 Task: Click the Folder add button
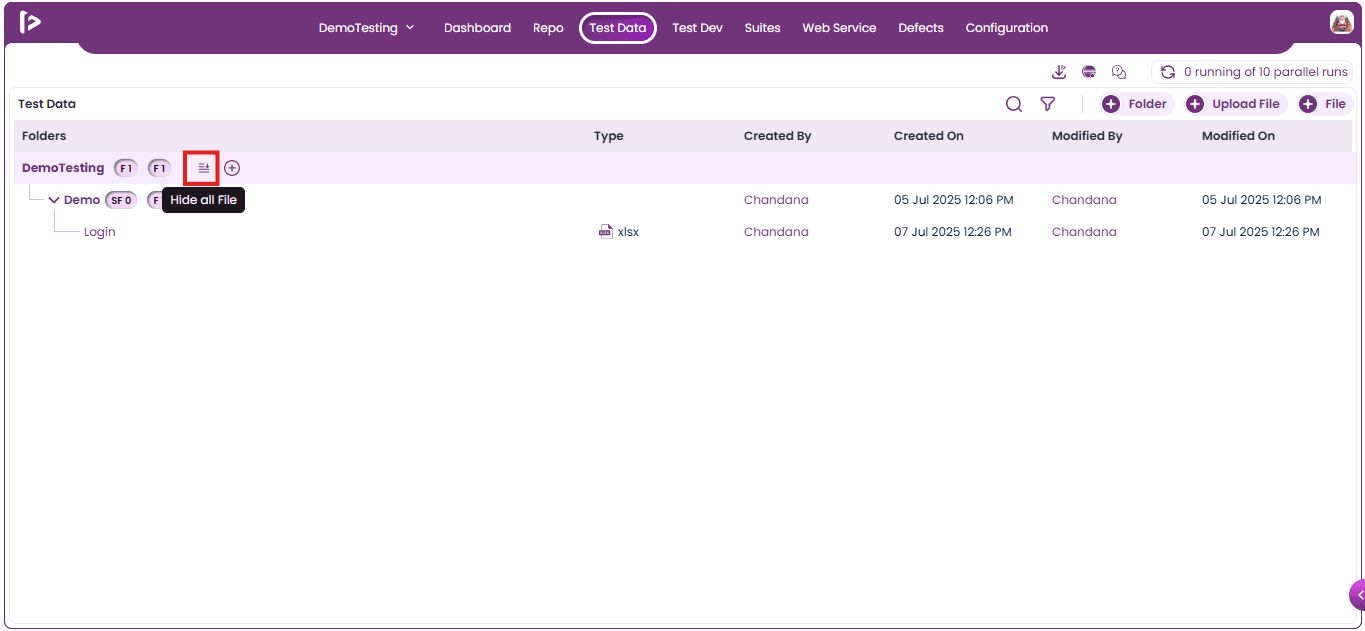click(1137, 104)
